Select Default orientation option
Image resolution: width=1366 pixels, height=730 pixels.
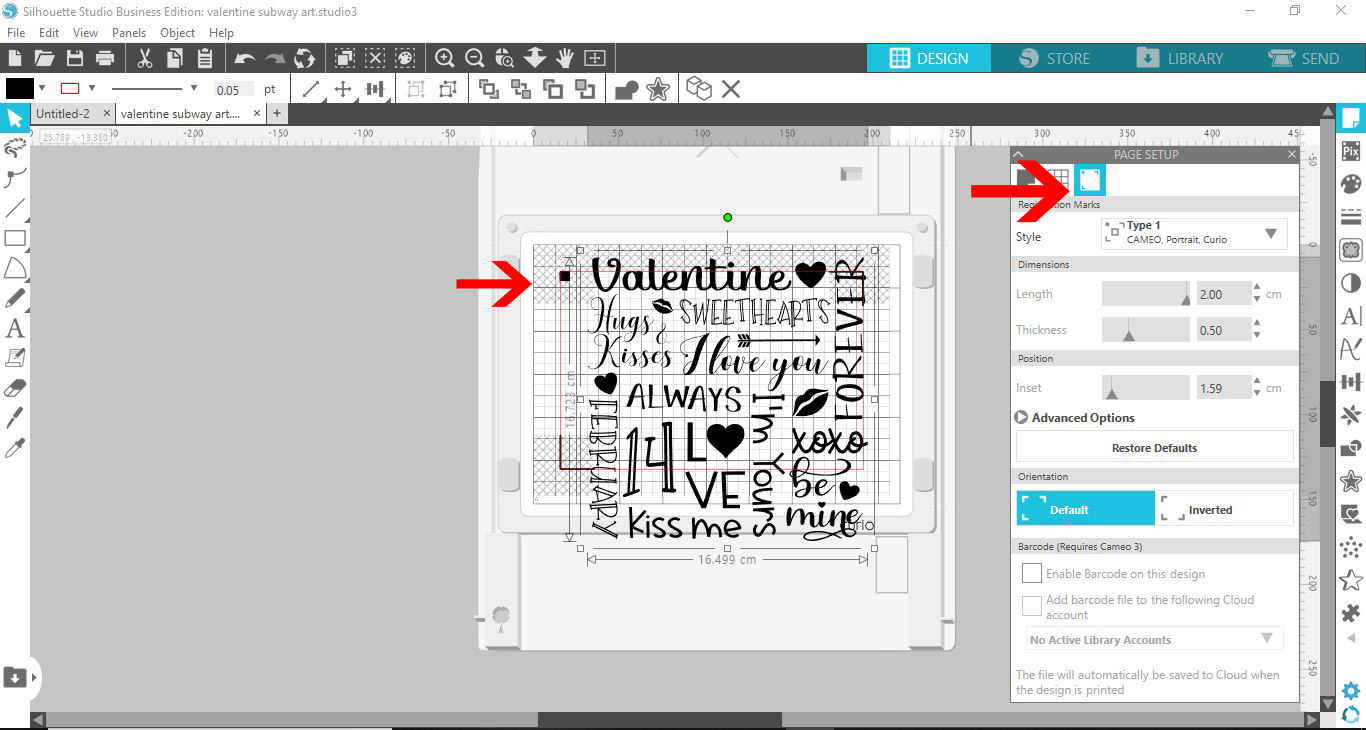point(1085,509)
